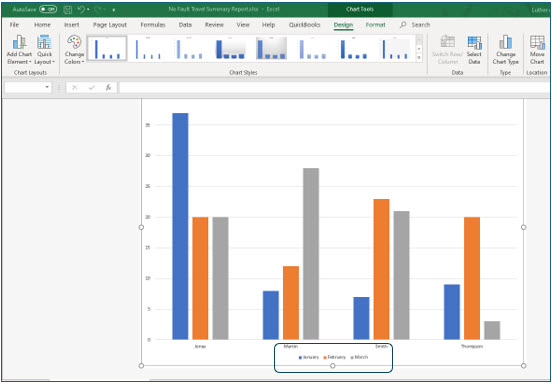
Task: Apply the fifth chart style thumbnail
Action: pyautogui.click(x=271, y=48)
